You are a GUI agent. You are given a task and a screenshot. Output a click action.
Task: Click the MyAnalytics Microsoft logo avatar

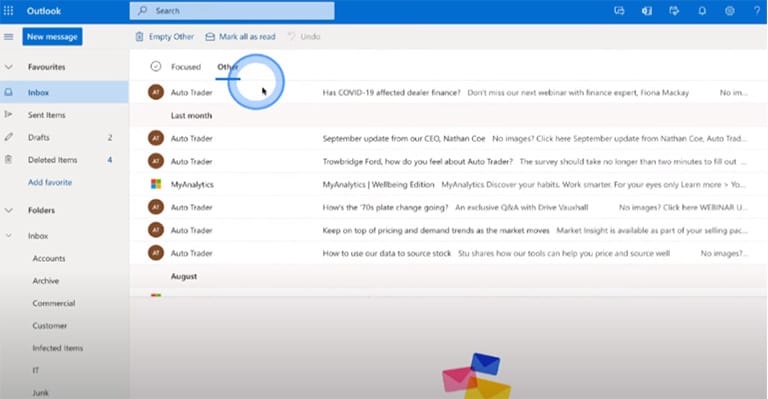[x=156, y=184]
